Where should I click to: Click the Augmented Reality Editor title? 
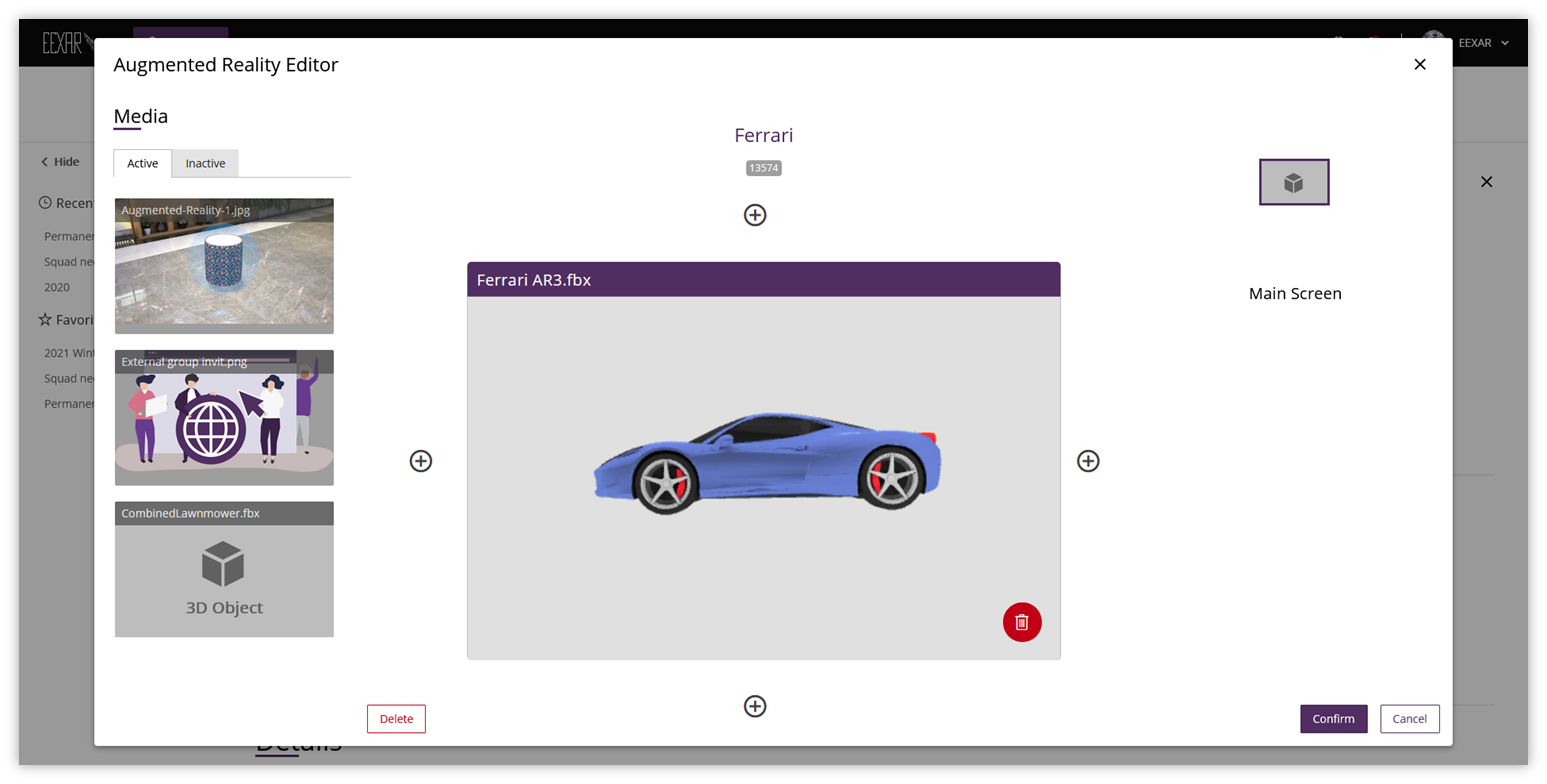tap(226, 65)
